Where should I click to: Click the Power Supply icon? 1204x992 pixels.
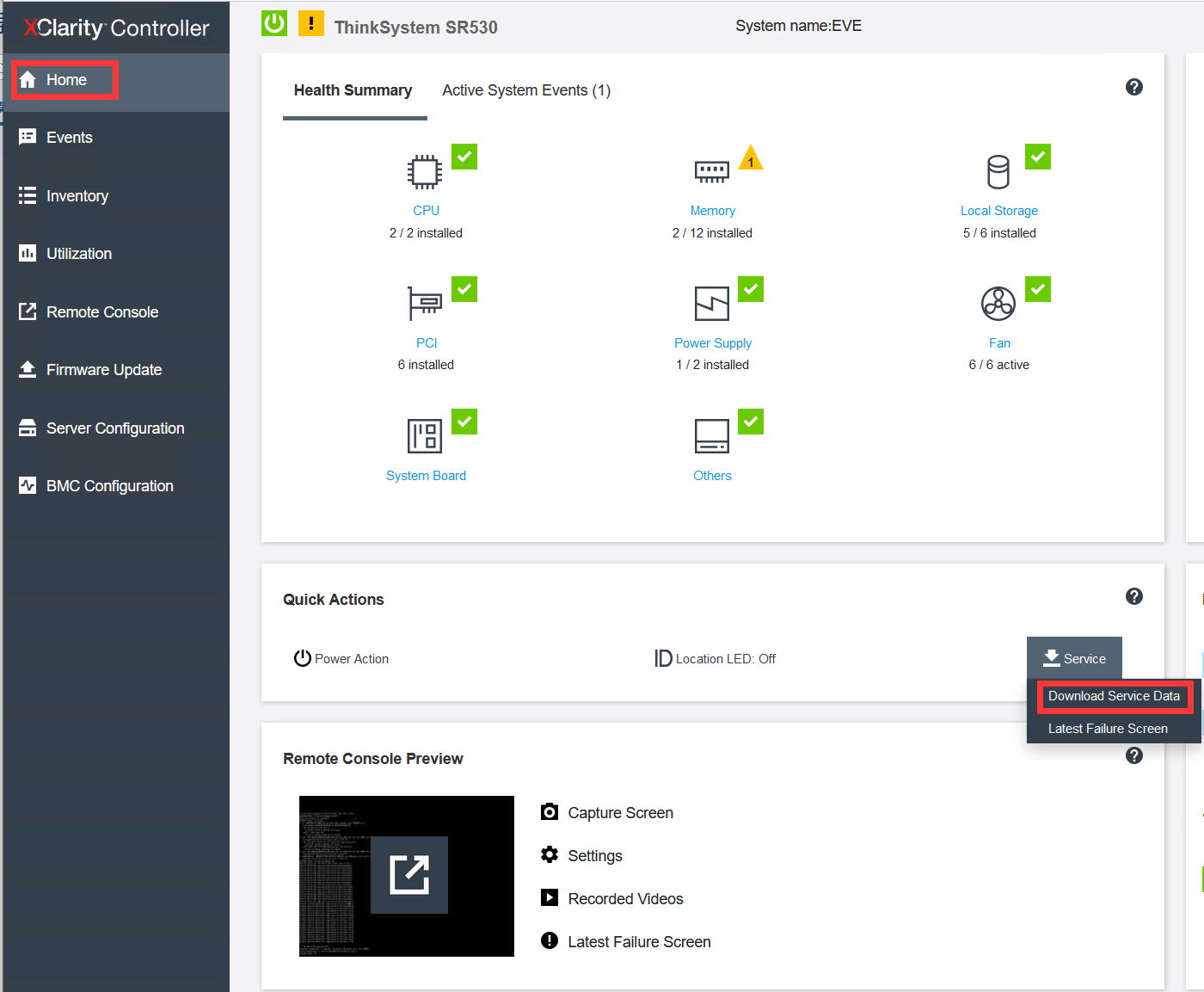tap(711, 304)
